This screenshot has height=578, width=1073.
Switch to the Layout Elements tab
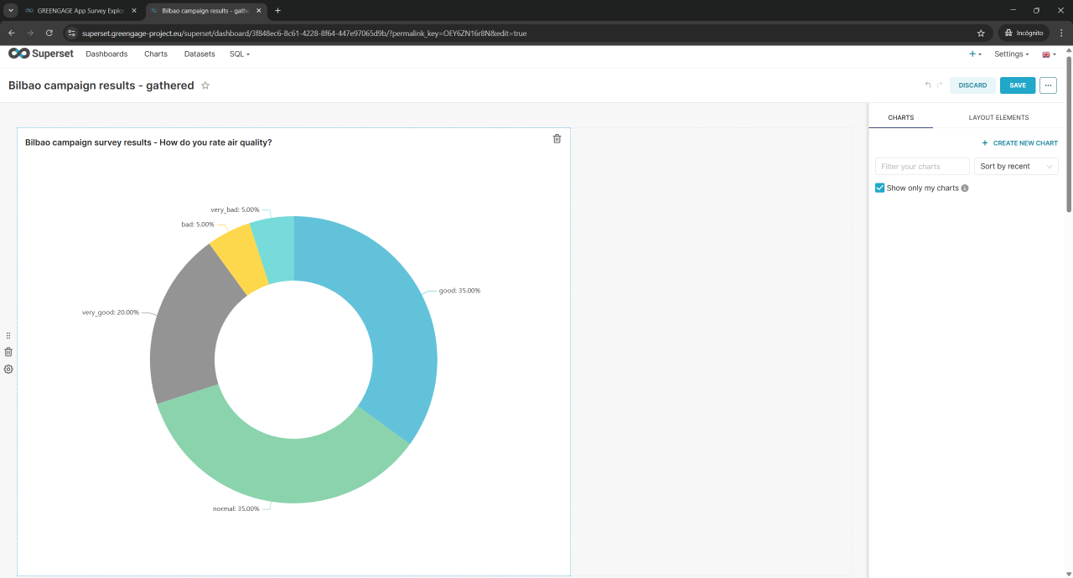pos(998,118)
